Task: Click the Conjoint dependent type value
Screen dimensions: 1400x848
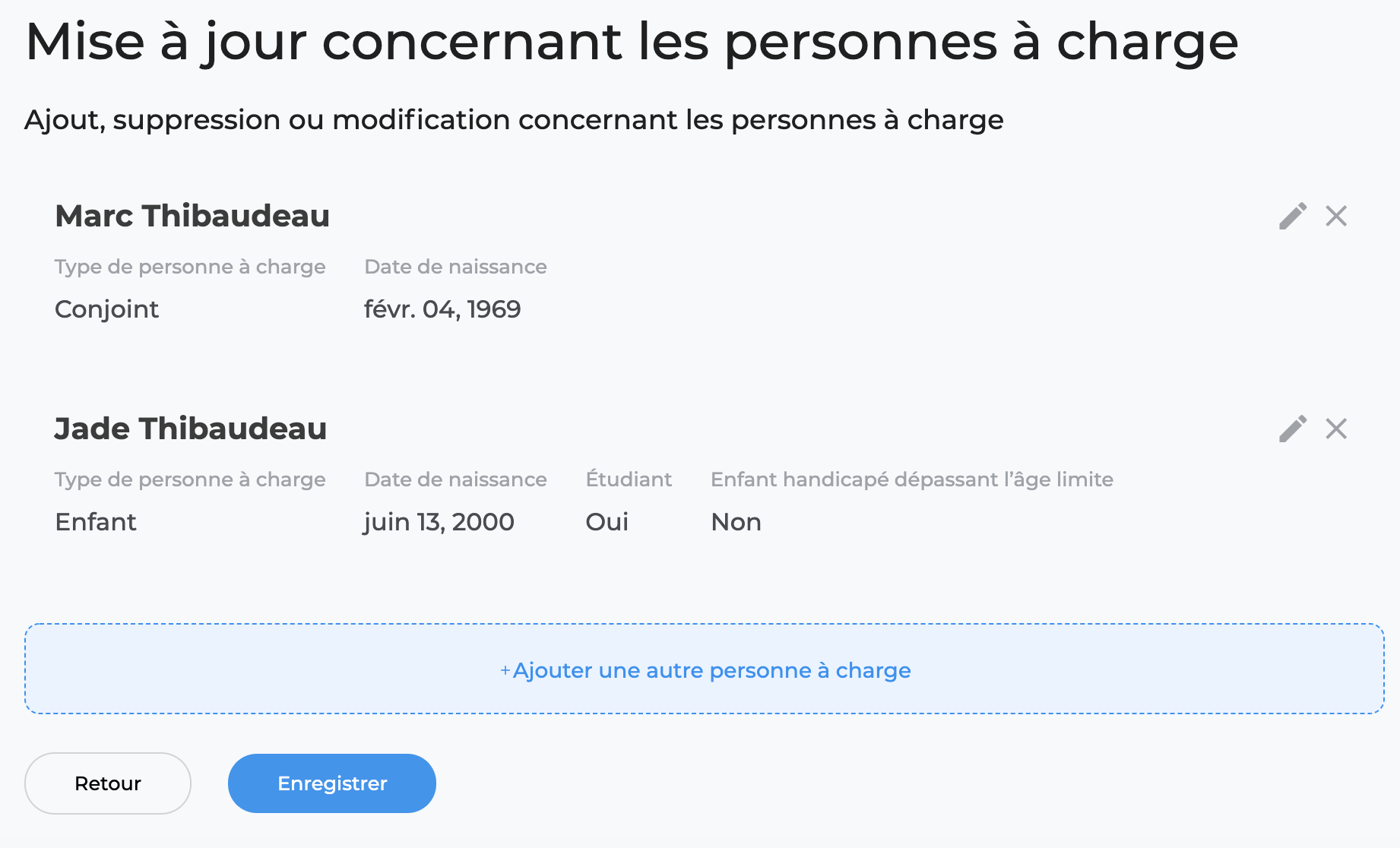Action: pyautogui.click(x=107, y=309)
